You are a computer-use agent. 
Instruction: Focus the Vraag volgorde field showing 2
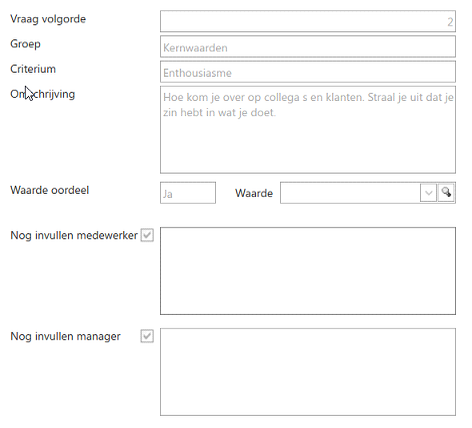308,21
